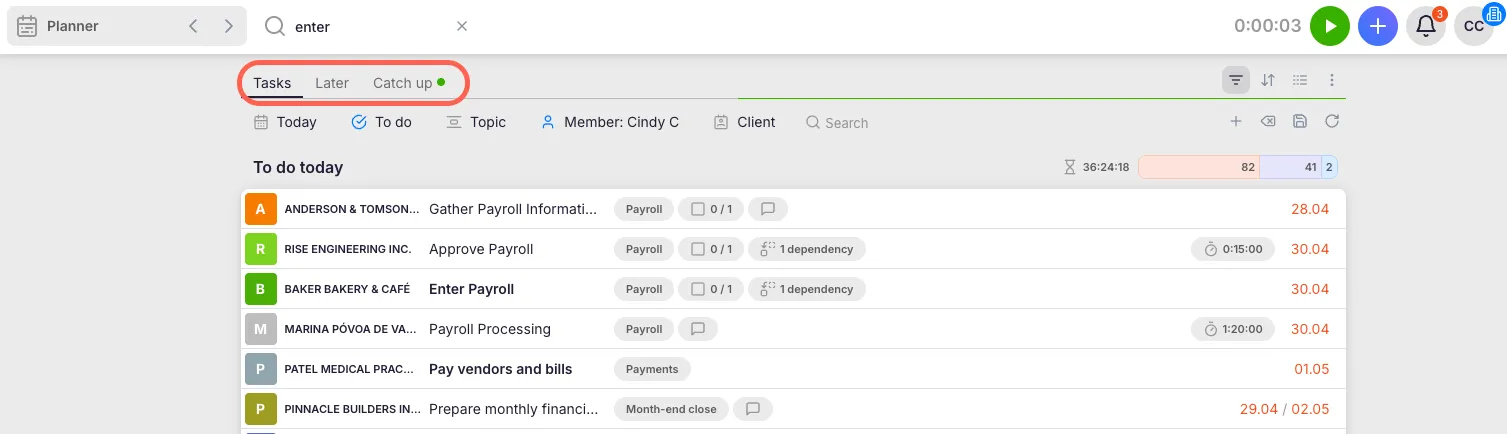Refresh the task list
This screenshot has height=434, width=1507.
(x=1332, y=122)
